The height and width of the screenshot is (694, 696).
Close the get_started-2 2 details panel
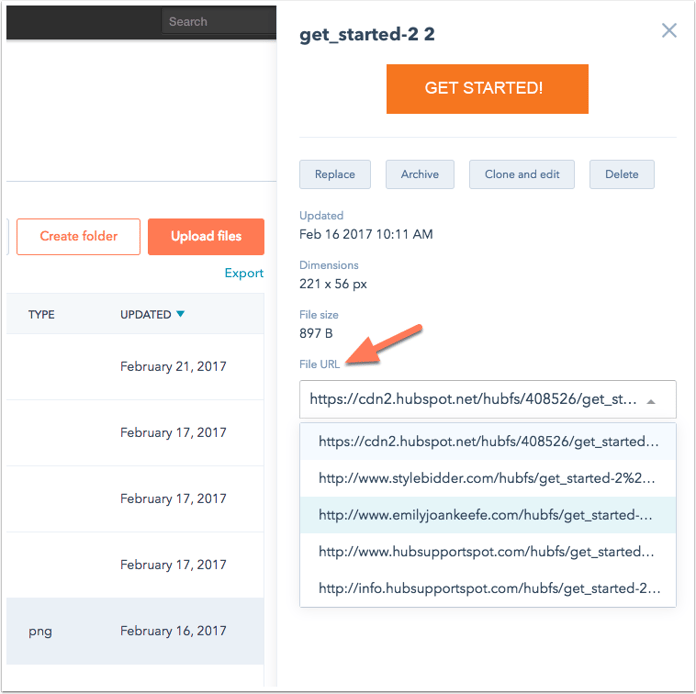point(669,31)
